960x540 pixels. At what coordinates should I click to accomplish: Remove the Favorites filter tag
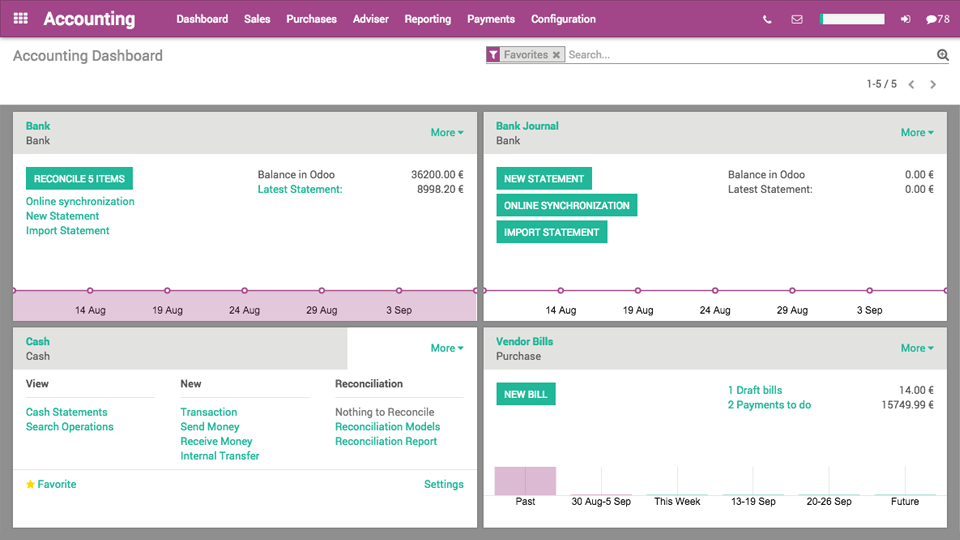tap(556, 55)
